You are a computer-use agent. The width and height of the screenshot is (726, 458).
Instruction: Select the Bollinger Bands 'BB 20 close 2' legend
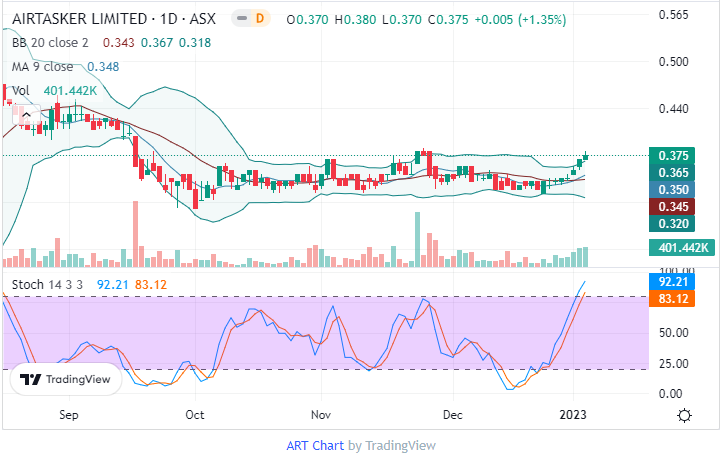coord(50,43)
